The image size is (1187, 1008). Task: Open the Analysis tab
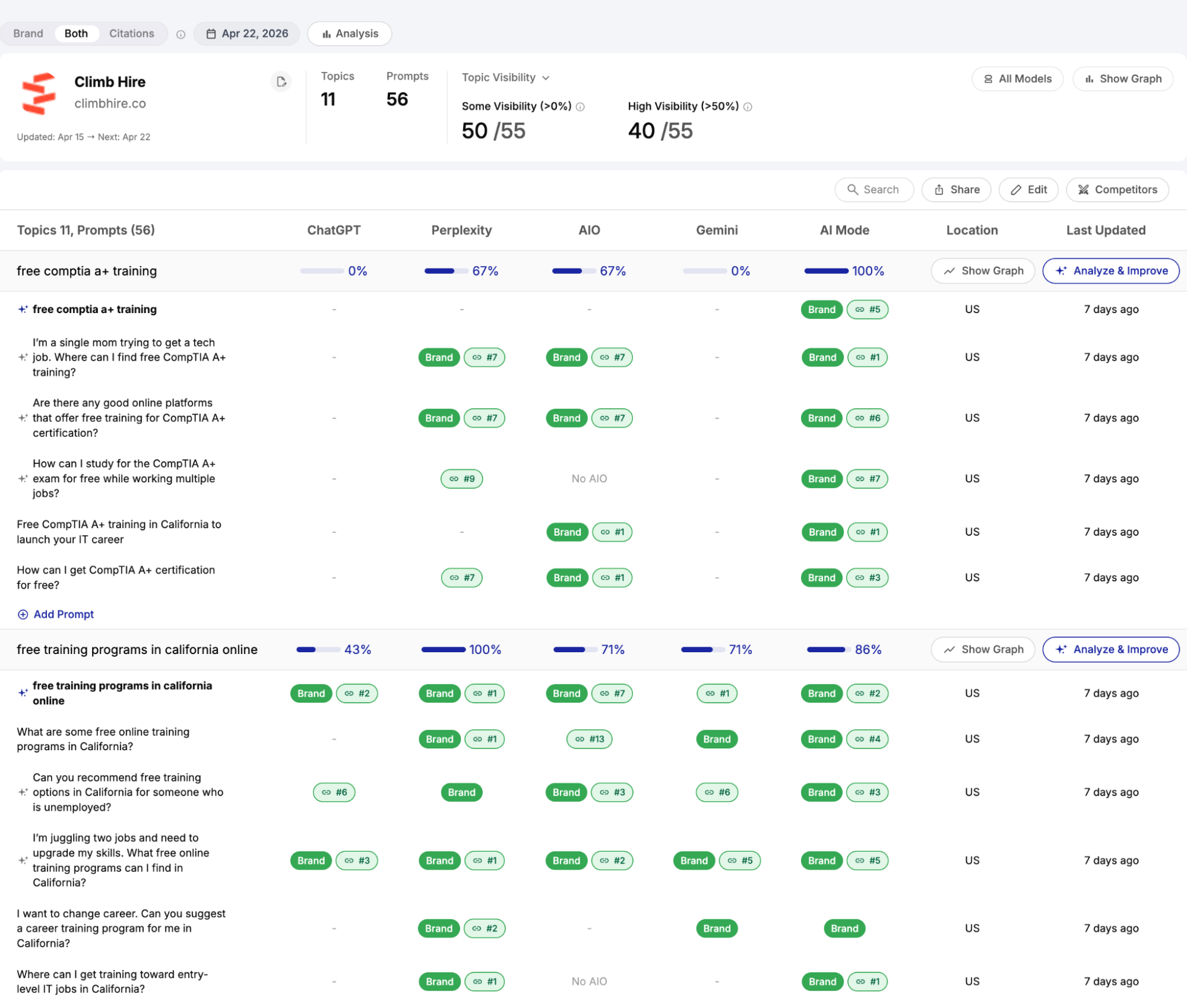(x=350, y=34)
